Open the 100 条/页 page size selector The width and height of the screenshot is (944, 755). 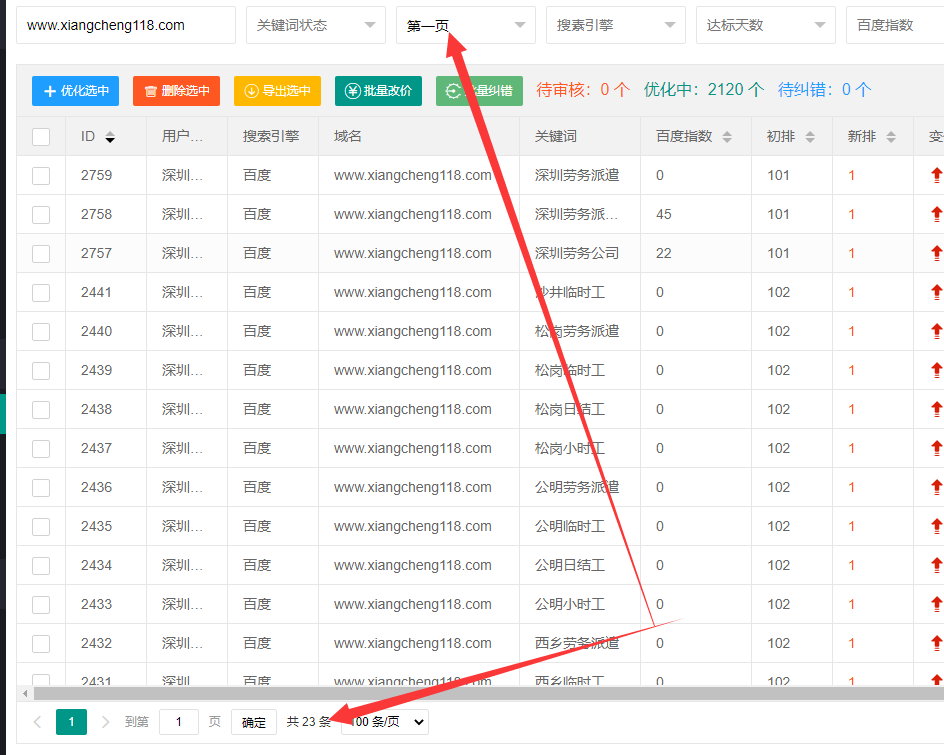(386, 722)
